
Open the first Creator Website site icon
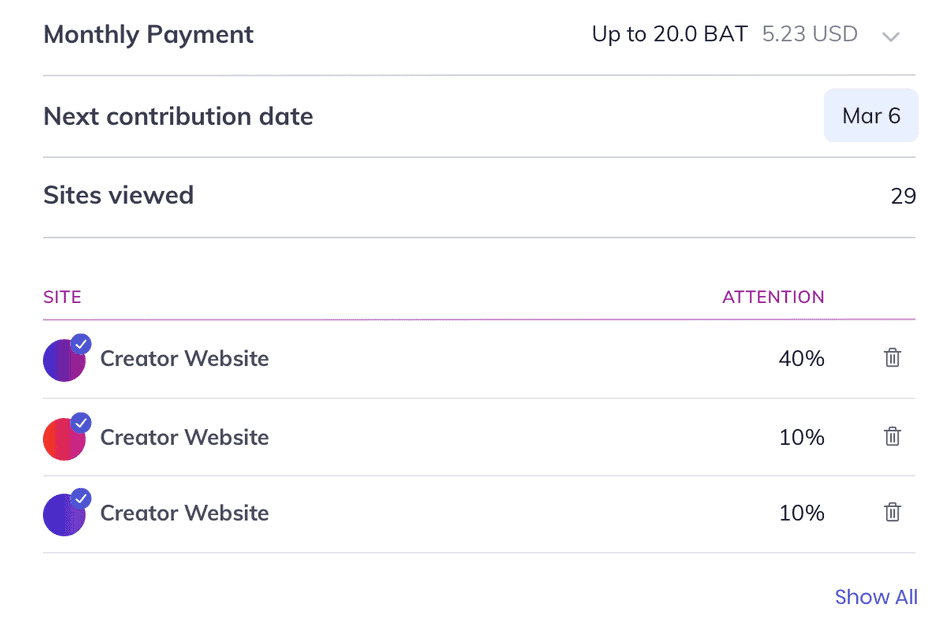(63, 360)
